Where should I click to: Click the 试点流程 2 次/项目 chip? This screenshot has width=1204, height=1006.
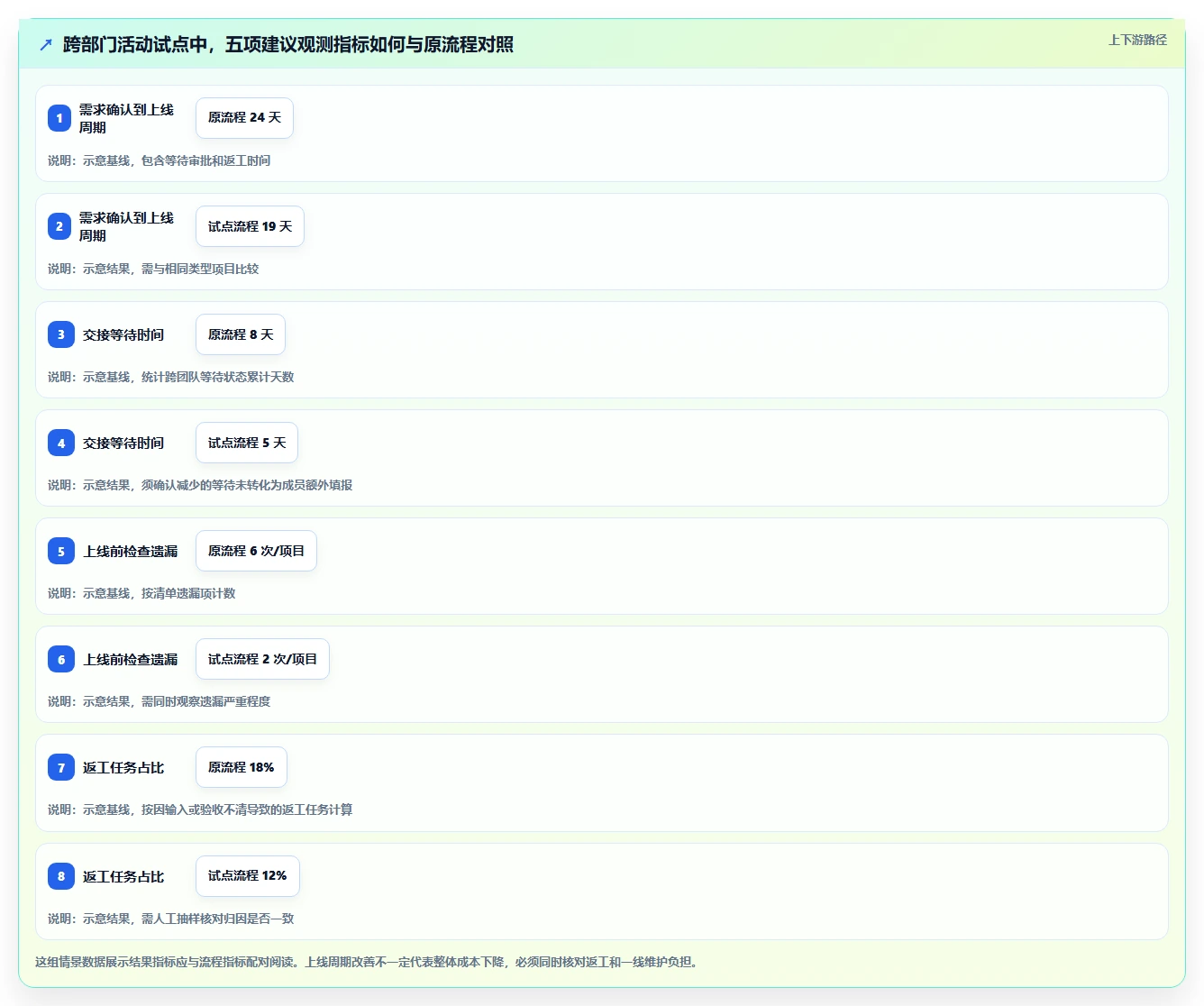[262, 659]
